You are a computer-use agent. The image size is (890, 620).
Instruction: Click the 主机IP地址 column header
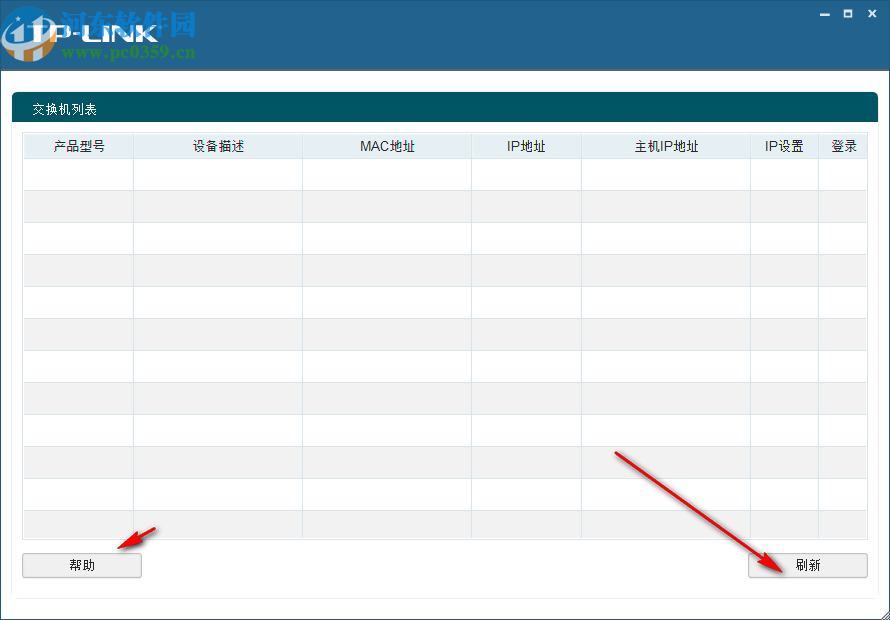click(x=664, y=146)
